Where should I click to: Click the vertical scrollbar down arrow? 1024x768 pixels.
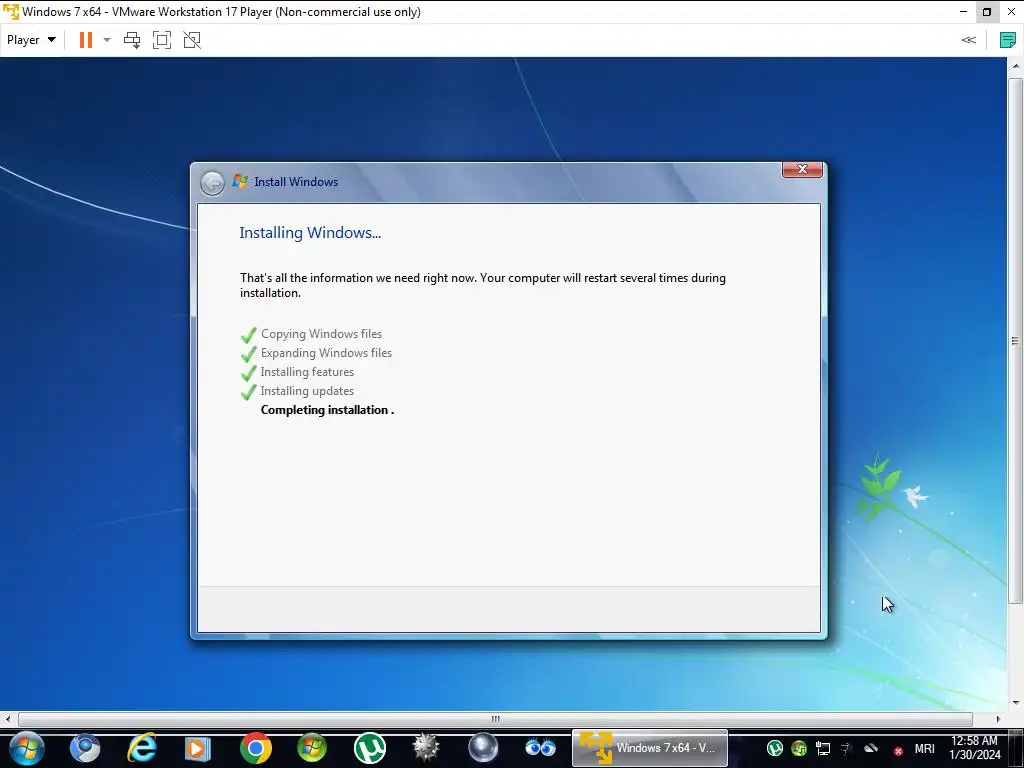pos(1016,703)
